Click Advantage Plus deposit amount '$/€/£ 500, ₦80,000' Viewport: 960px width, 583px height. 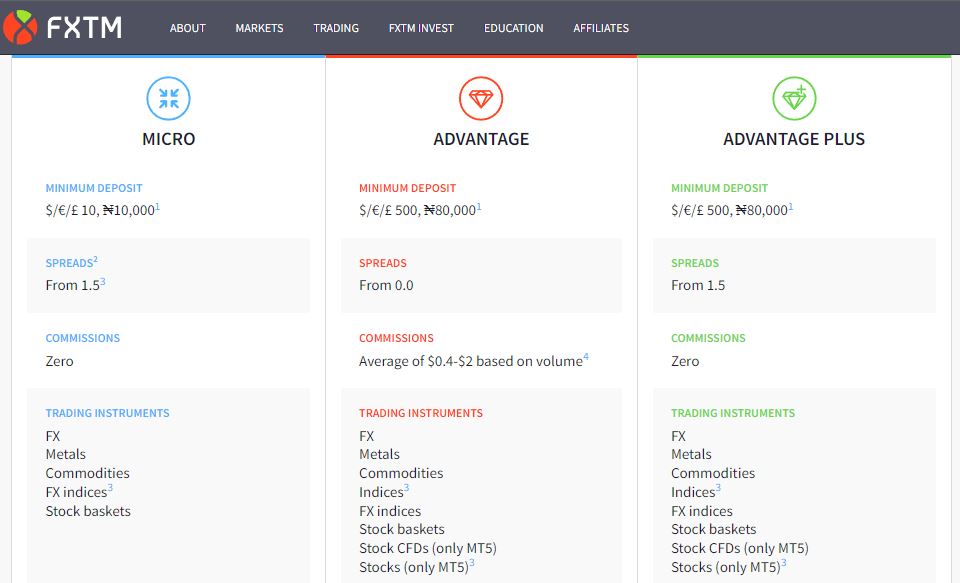click(x=729, y=211)
